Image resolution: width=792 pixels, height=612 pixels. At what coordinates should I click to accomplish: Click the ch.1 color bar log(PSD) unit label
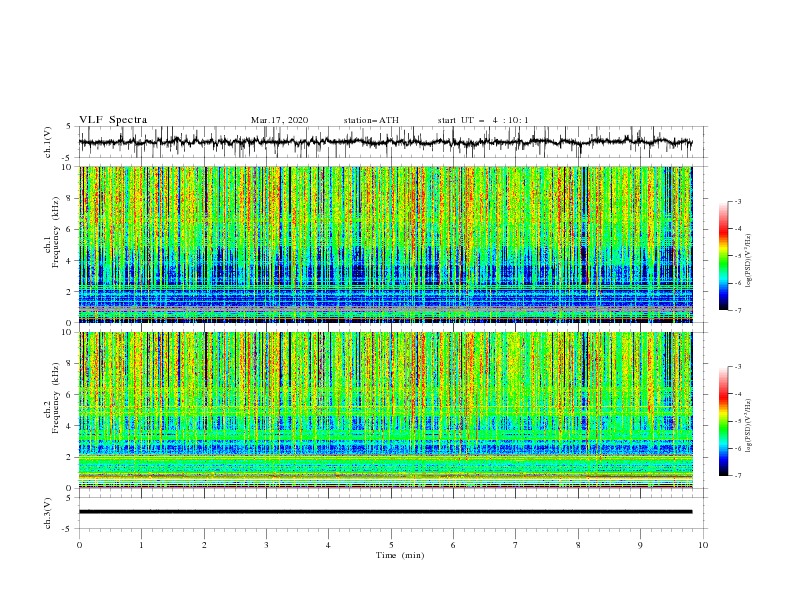pyautogui.click(x=749, y=261)
